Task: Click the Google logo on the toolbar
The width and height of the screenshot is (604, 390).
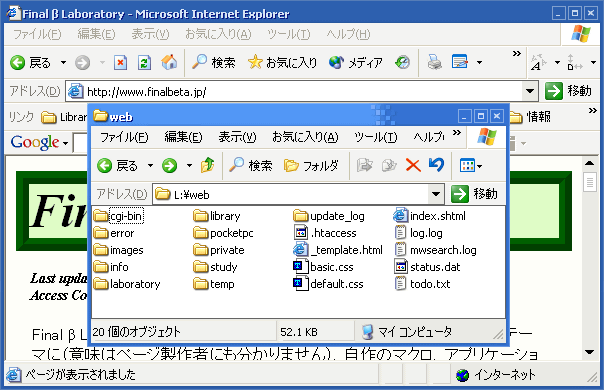Action: tap(35, 142)
